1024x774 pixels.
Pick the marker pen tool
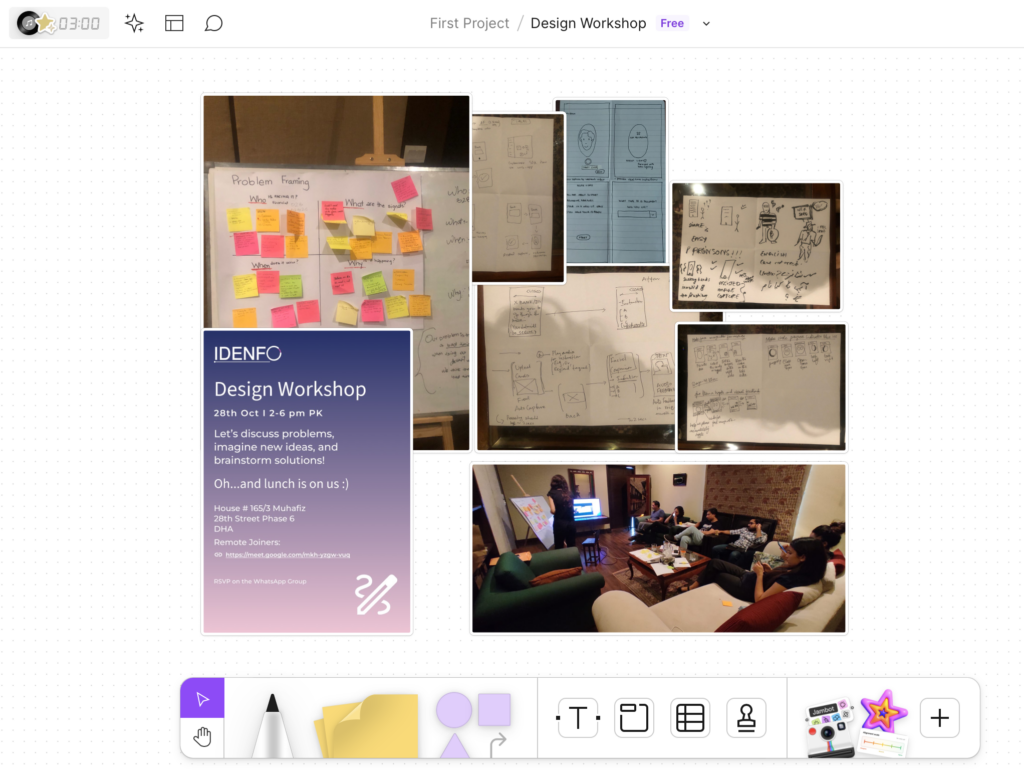272,725
